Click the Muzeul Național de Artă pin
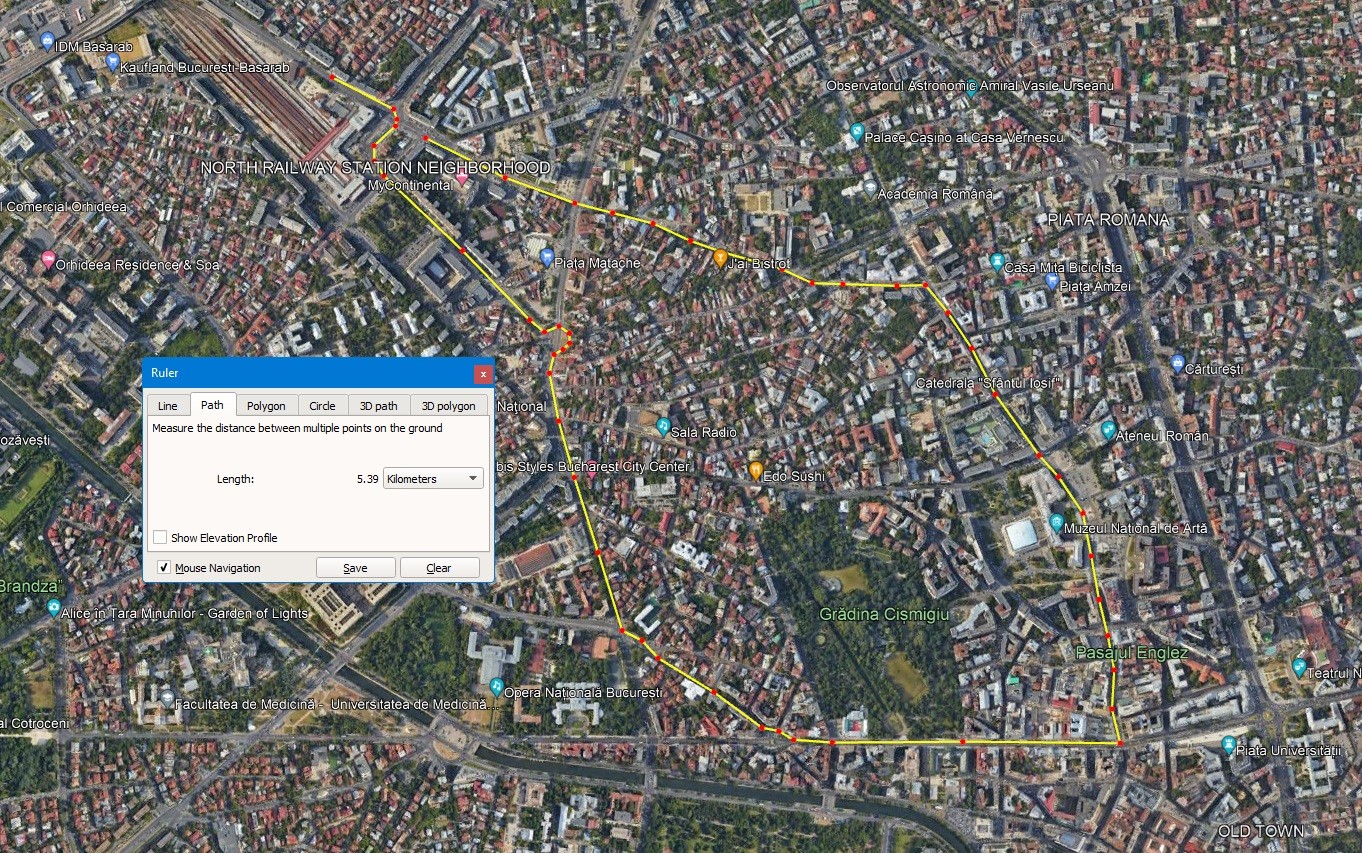Image resolution: width=1362 pixels, height=853 pixels. [1057, 523]
